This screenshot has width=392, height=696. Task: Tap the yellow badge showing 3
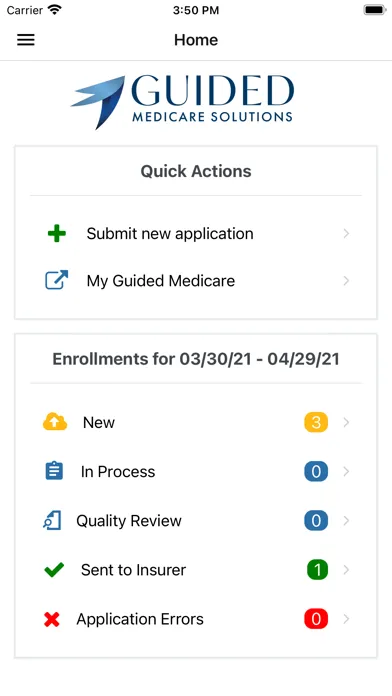(316, 422)
